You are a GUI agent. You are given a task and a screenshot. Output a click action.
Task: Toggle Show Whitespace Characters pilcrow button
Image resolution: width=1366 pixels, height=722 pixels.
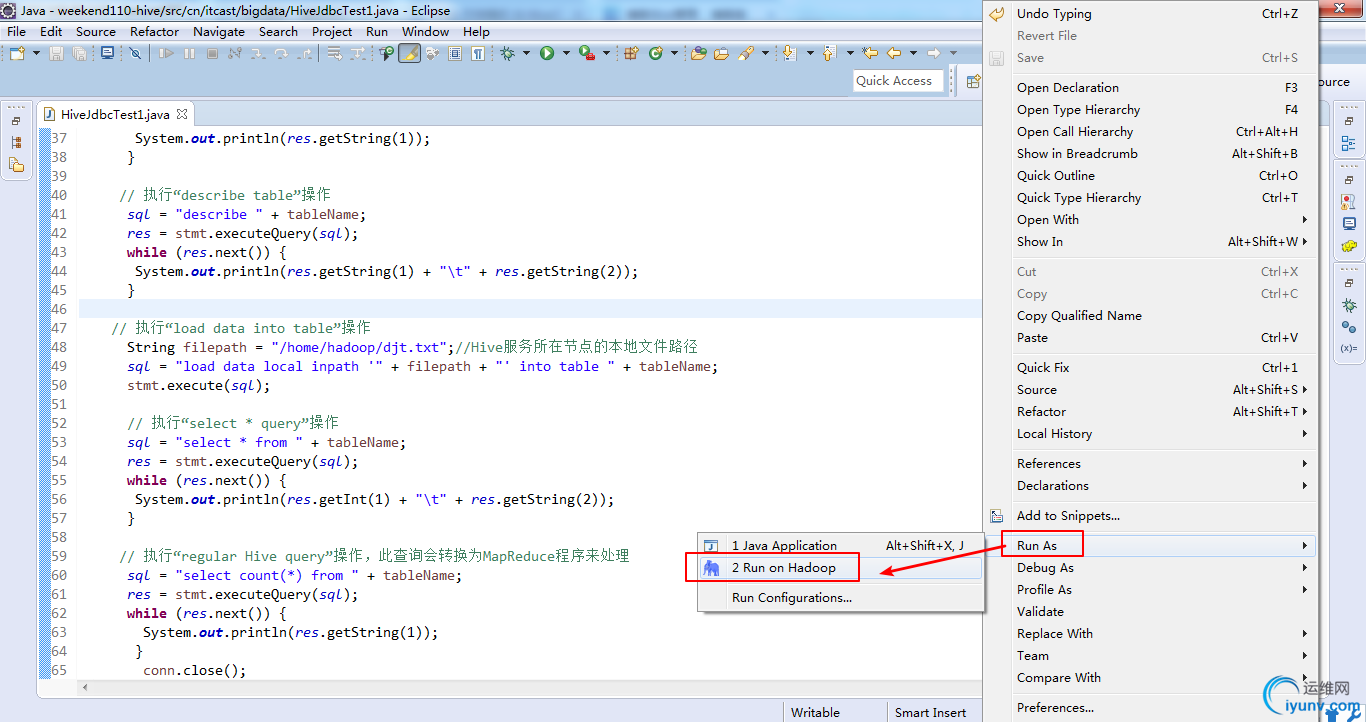478,53
